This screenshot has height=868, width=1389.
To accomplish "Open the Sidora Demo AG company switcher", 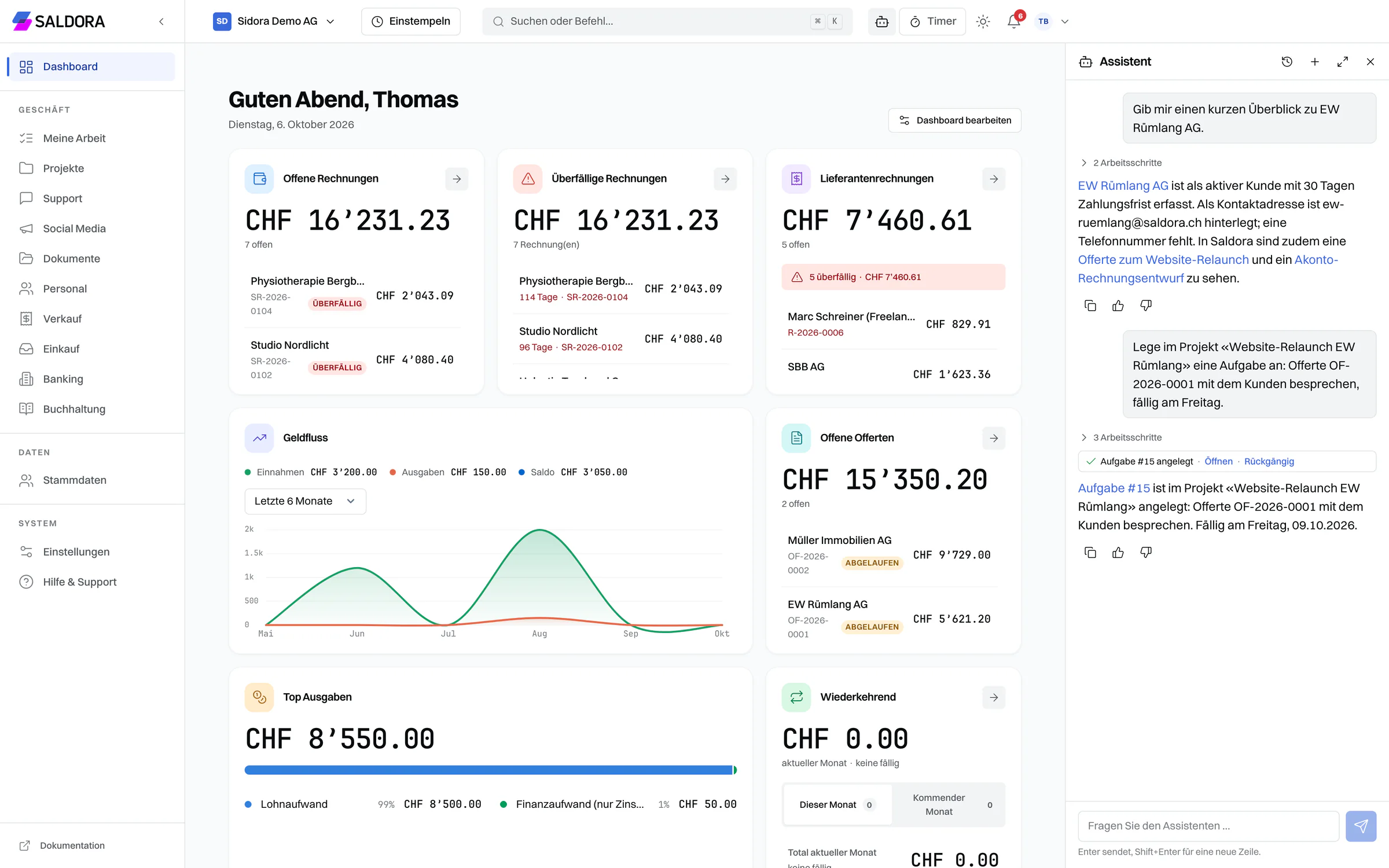I will point(274,21).
